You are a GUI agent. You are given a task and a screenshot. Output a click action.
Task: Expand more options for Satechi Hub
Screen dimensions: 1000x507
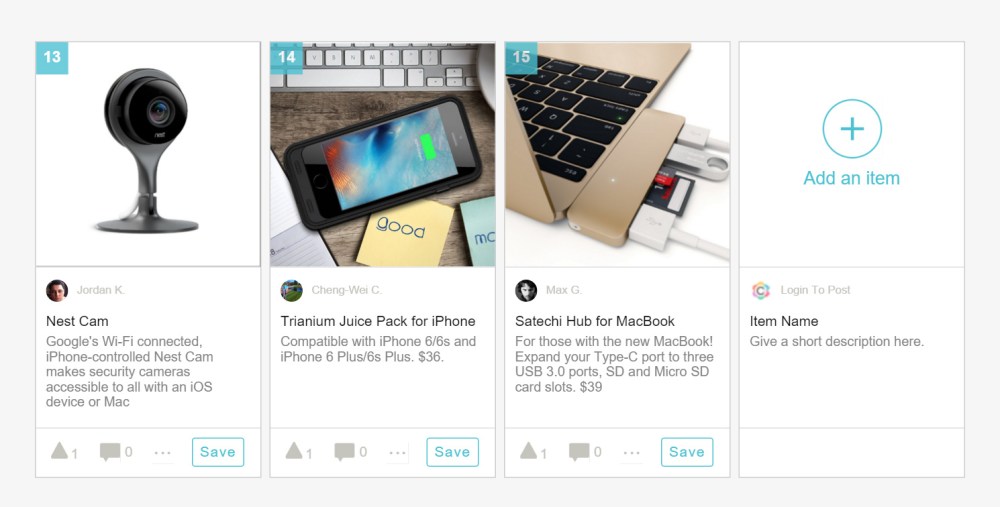pos(632,453)
